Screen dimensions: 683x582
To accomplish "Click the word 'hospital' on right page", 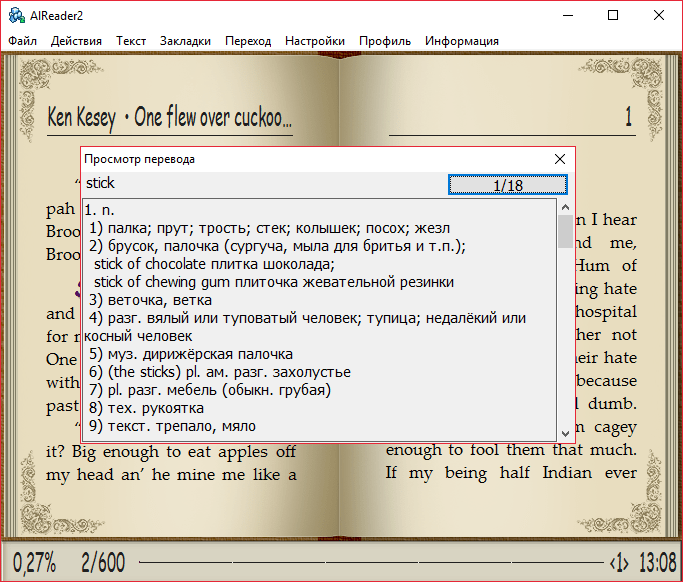I will coord(606,313).
